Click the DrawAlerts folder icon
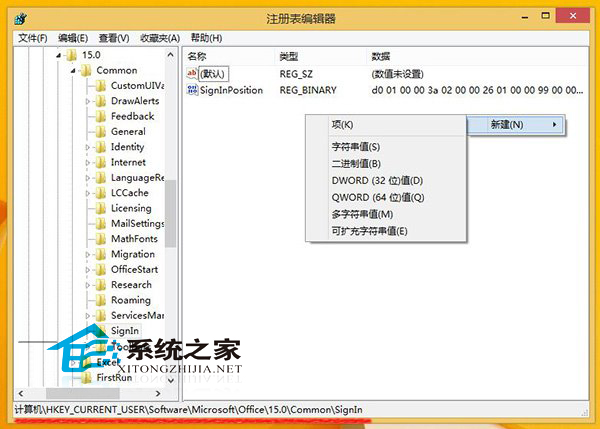The height and width of the screenshot is (429, 600). [x=100, y=101]
